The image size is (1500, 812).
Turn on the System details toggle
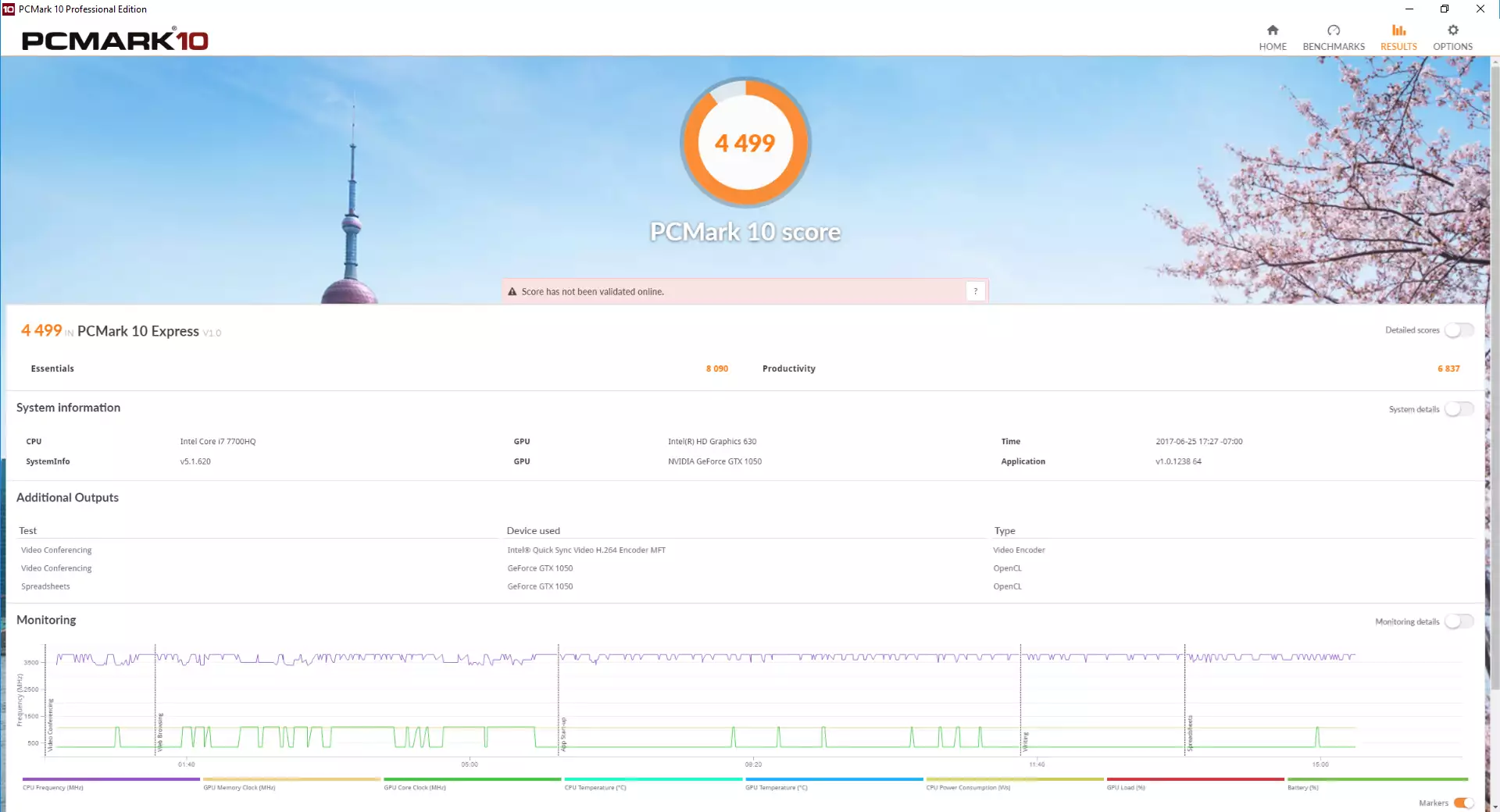(x=1459, y=409)
